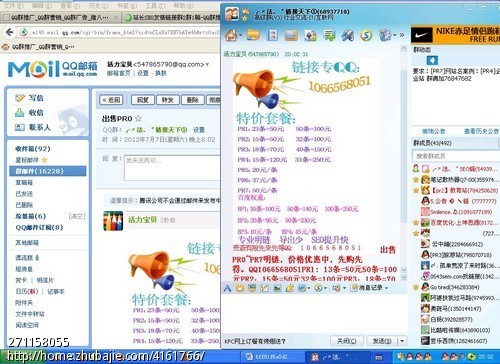The height and width of the screenshot is (364, 500).
Task: Click the green plus tray icon near clock
Action: tap(472, 357)
